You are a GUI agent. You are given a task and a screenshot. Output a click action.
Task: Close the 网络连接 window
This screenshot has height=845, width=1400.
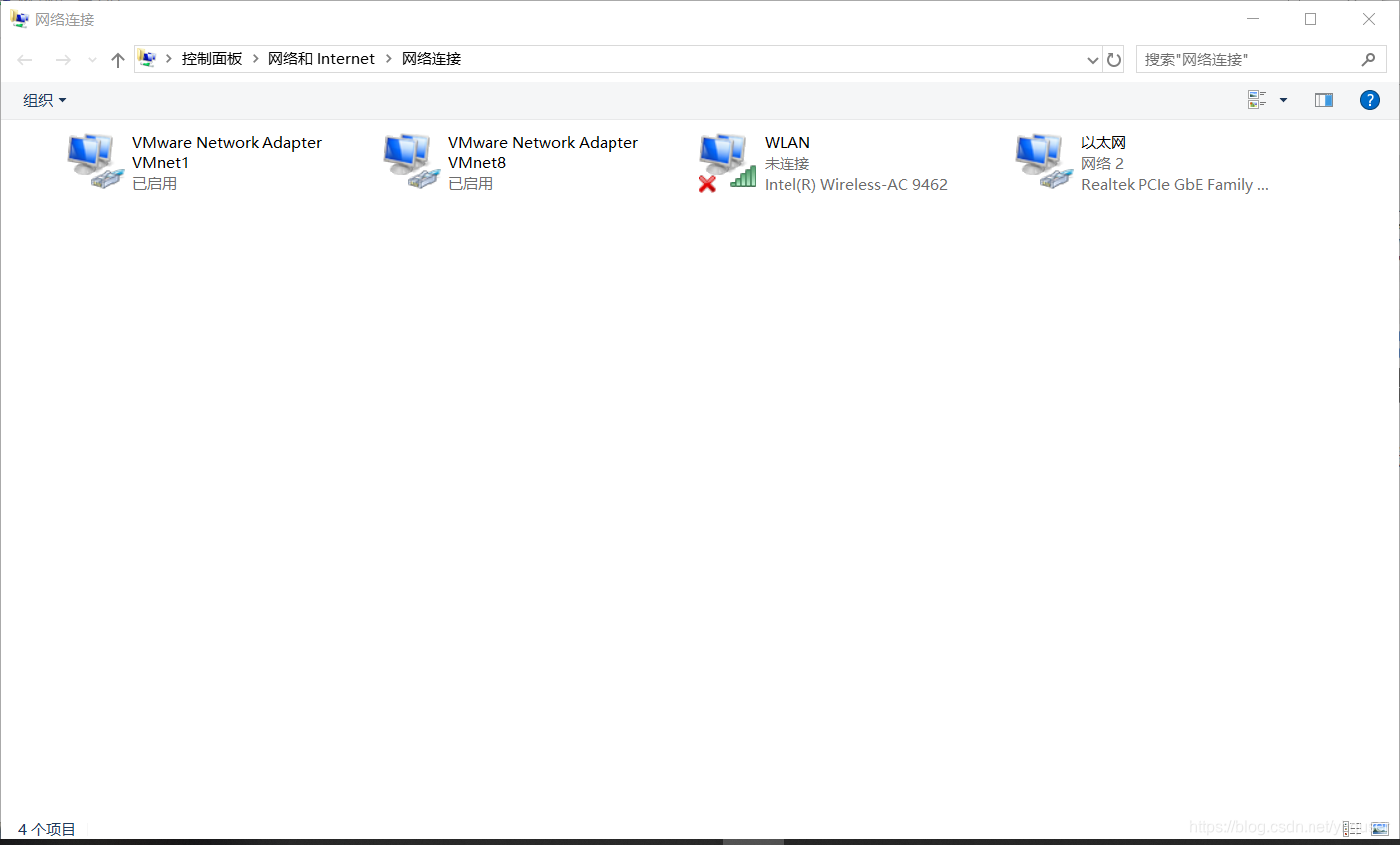1369,19
